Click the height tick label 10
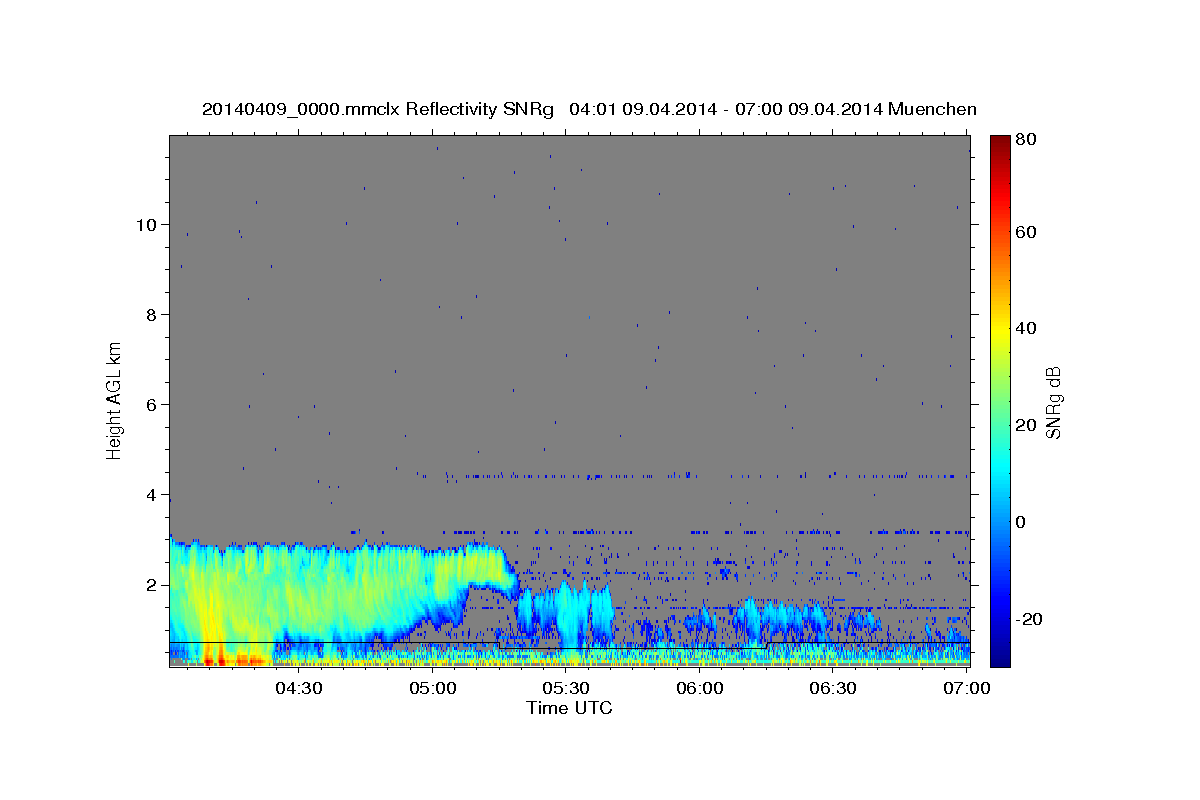This screenshot has width=1200, height=800. pyautogui.click(x=145, y=225)
